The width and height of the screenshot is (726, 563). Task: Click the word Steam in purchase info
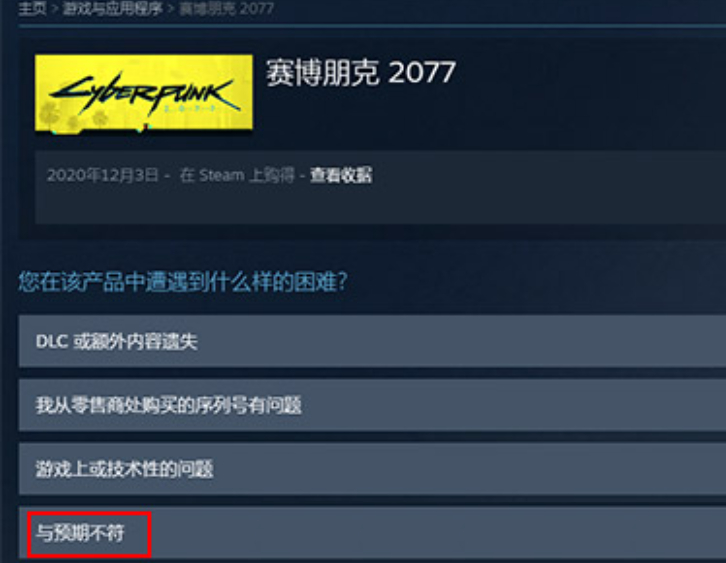(x=221, y=175)
